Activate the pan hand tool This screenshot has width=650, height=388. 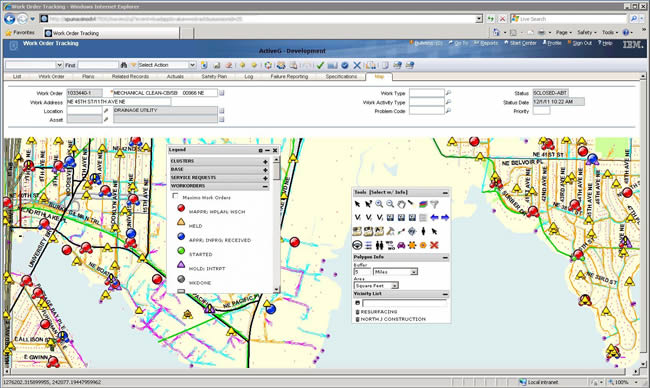(x=401, y=204)
